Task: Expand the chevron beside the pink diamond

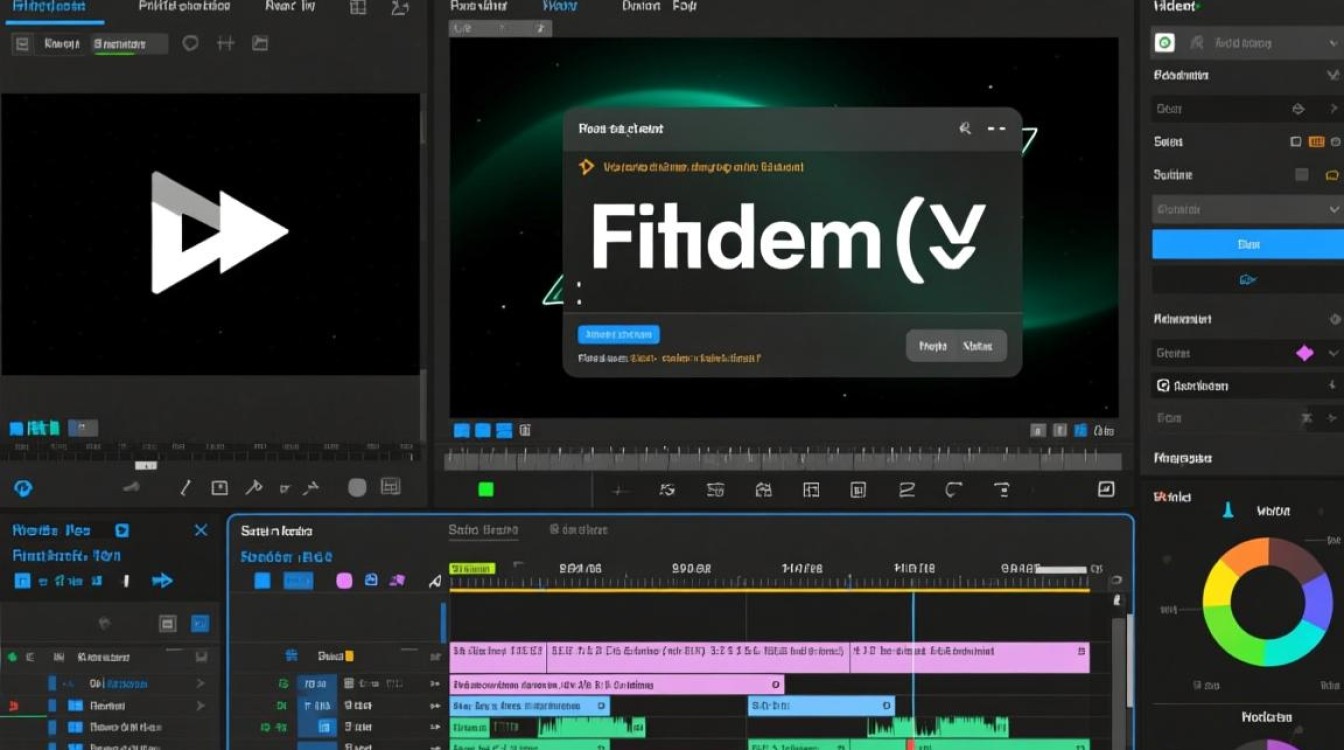Action: click(x=1334, y=353)
